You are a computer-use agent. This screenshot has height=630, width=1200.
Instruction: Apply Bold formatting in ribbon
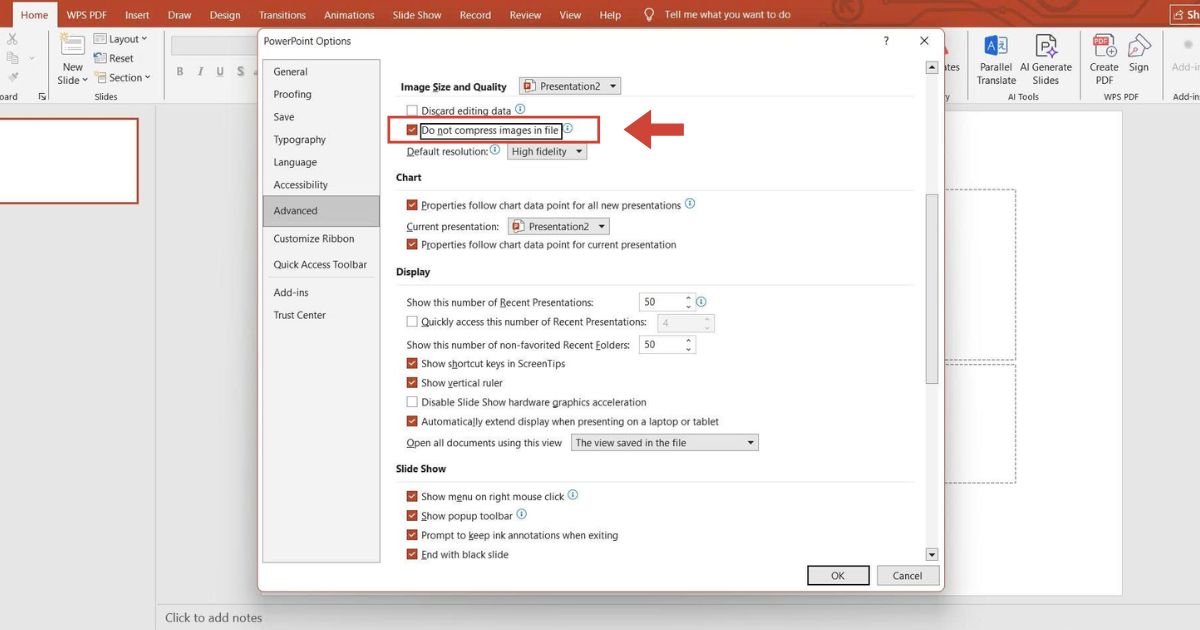(180, 71)
